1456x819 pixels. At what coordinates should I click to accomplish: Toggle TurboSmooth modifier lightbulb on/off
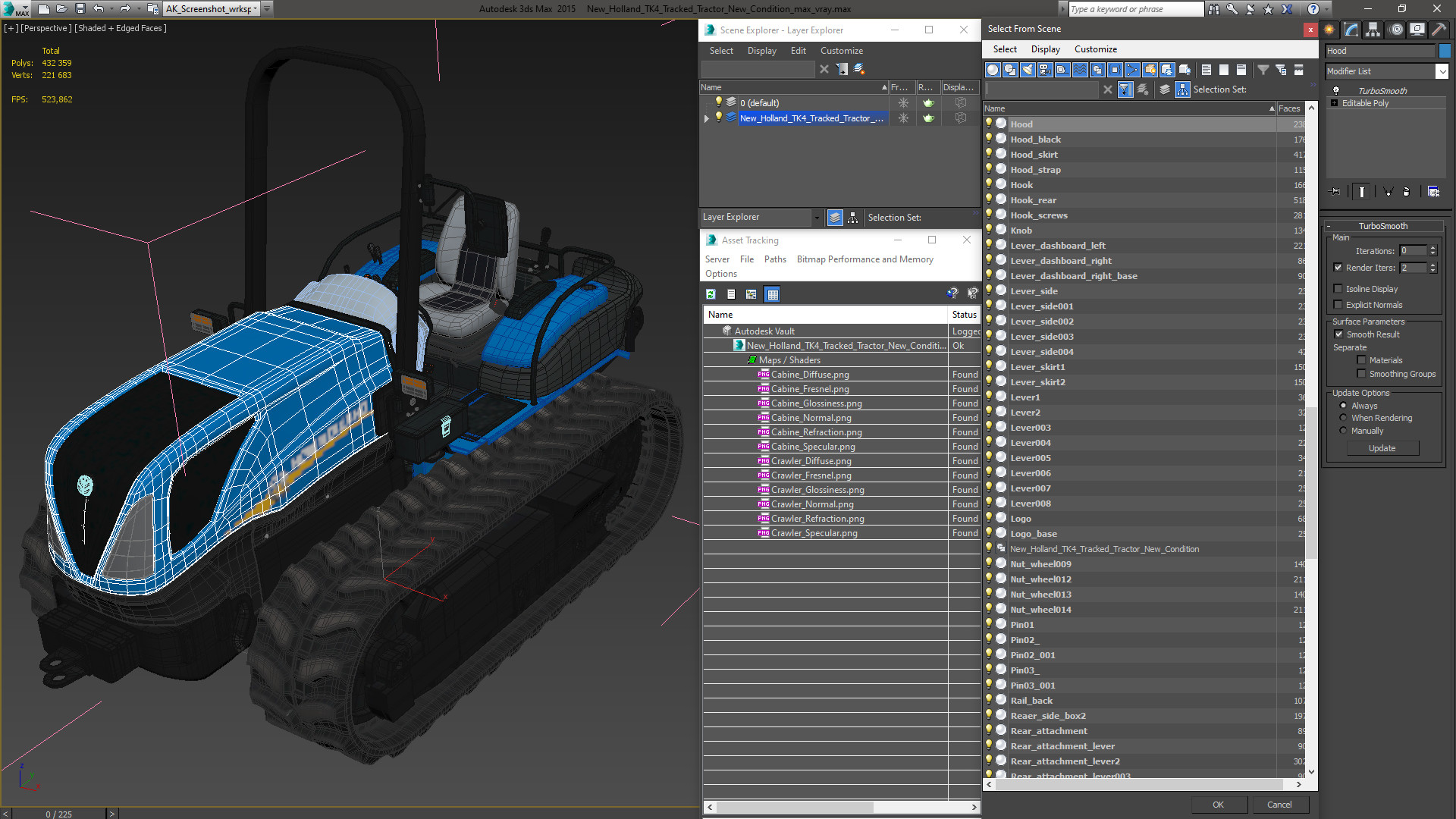tap(1336, 90)
